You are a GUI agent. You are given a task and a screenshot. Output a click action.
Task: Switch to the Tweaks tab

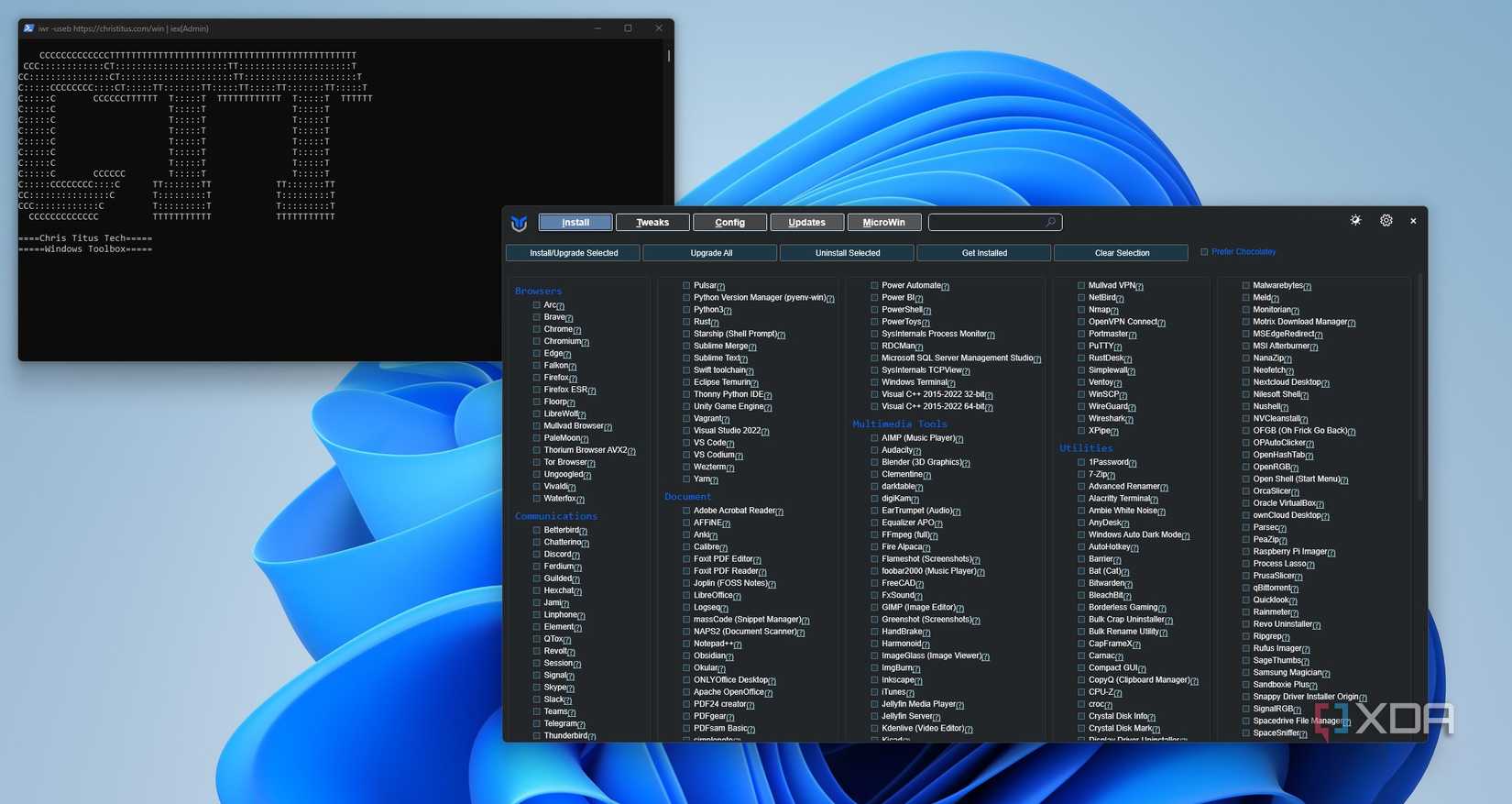pyautogui.click(x=652, y=223)
